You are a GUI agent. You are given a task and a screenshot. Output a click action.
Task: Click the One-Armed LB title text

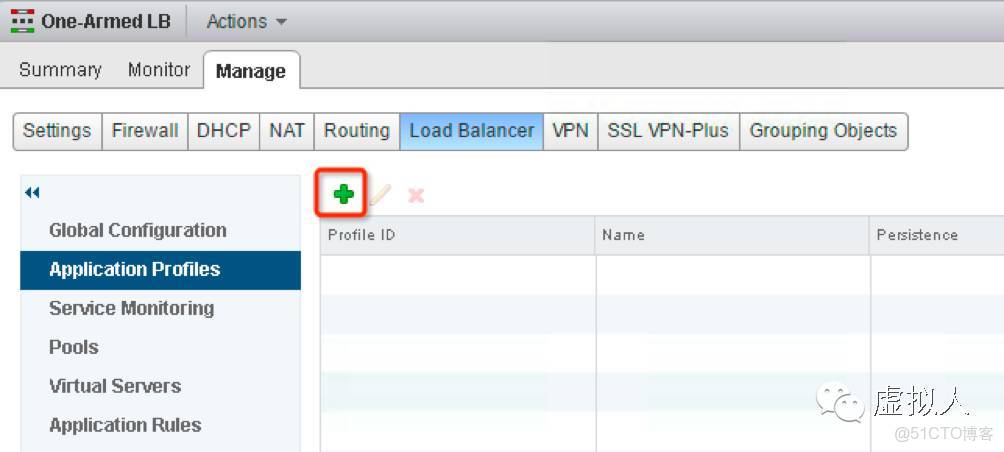106,21
